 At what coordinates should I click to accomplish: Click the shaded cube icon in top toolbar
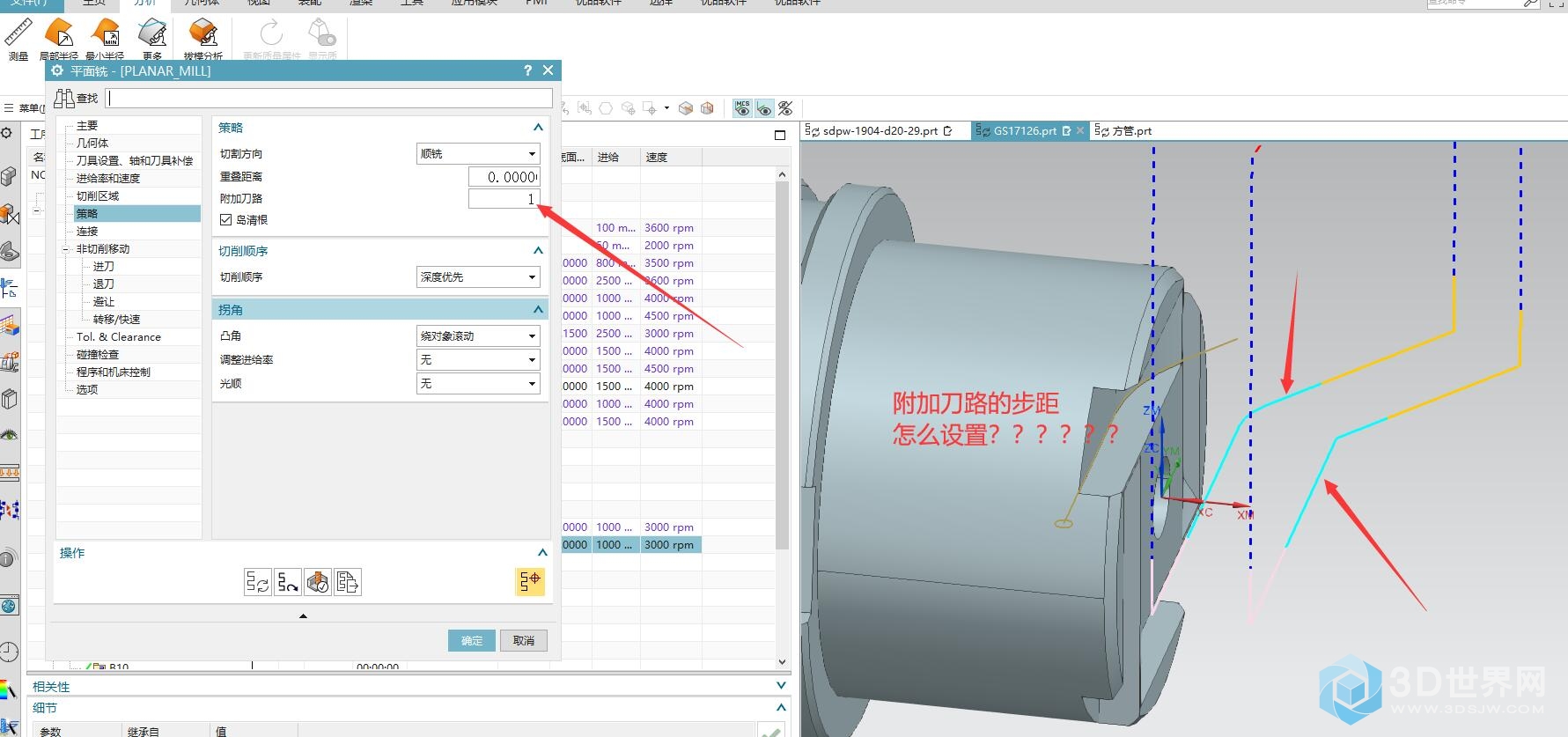pyautogui.click(x=686, y=108)
